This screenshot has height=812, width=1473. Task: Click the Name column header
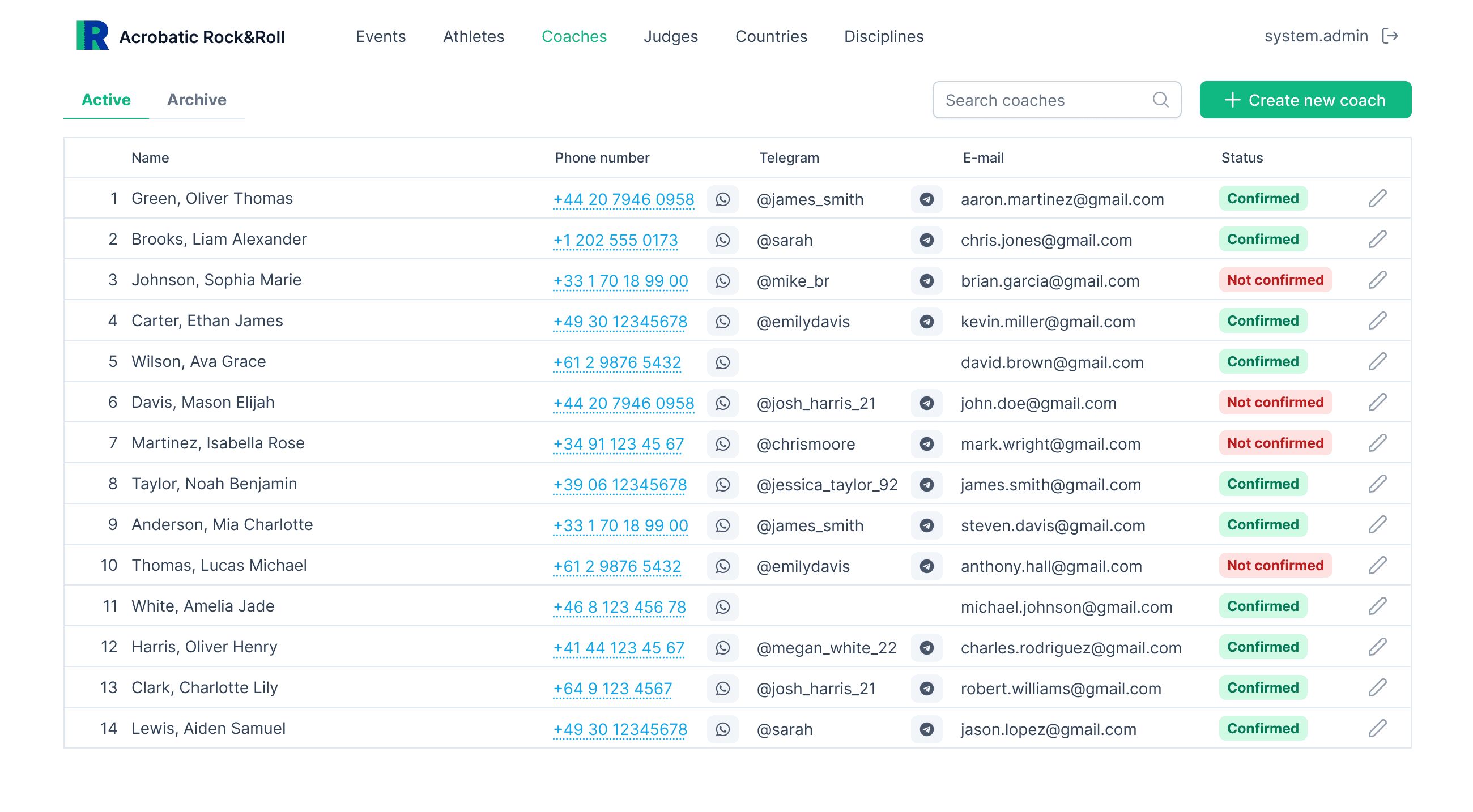point(150,158)
